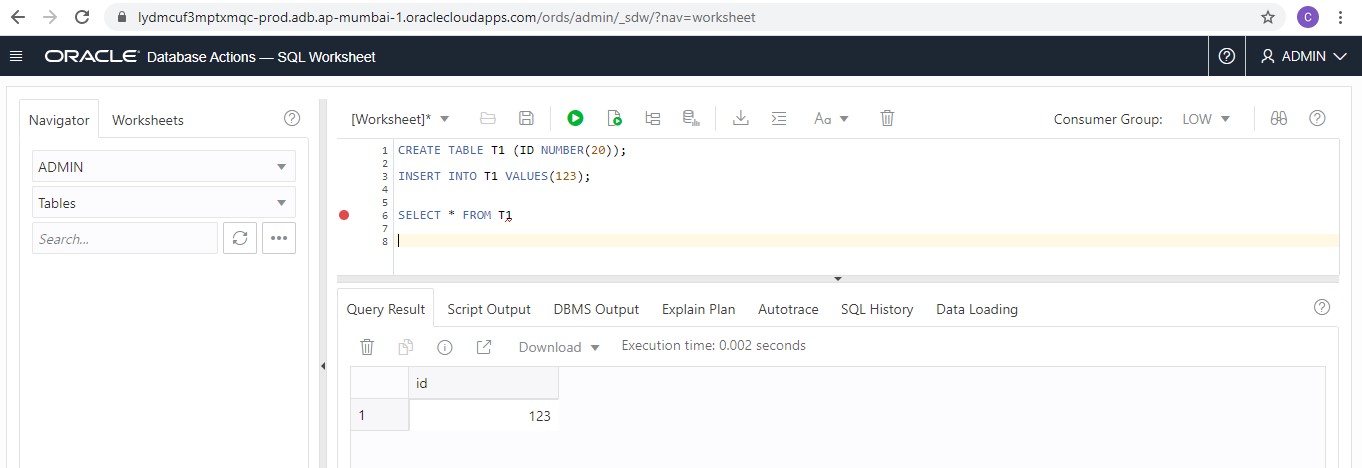The height and width of the screenshot is (468, 1362).
Task: Click the browser address bar URL
Action: point(446,17)
